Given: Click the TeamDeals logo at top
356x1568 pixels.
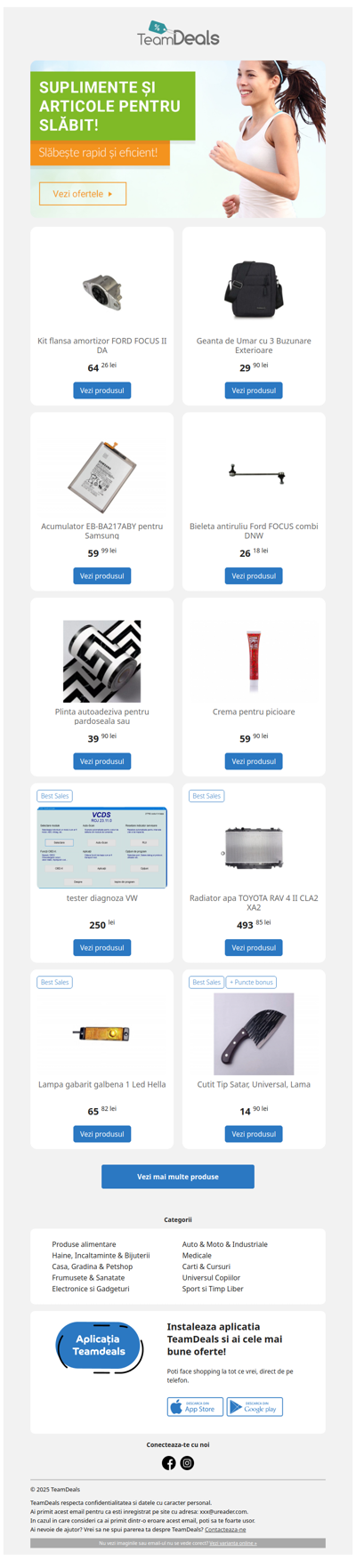Looking at the screenshot, I should (178, 33).
